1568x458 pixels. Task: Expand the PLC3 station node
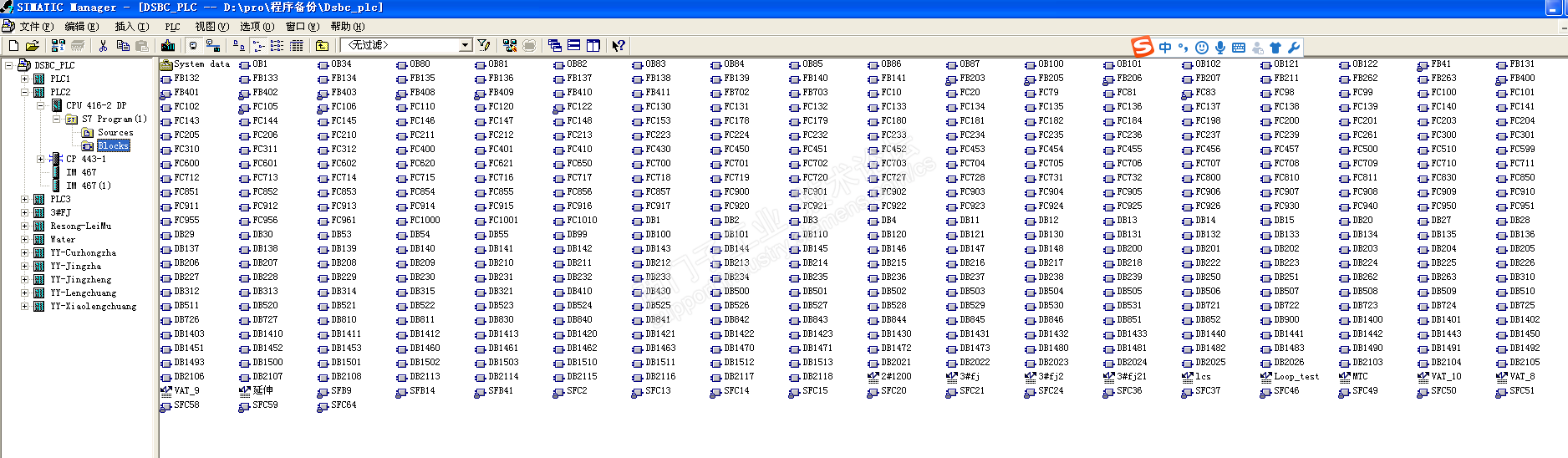25,199
